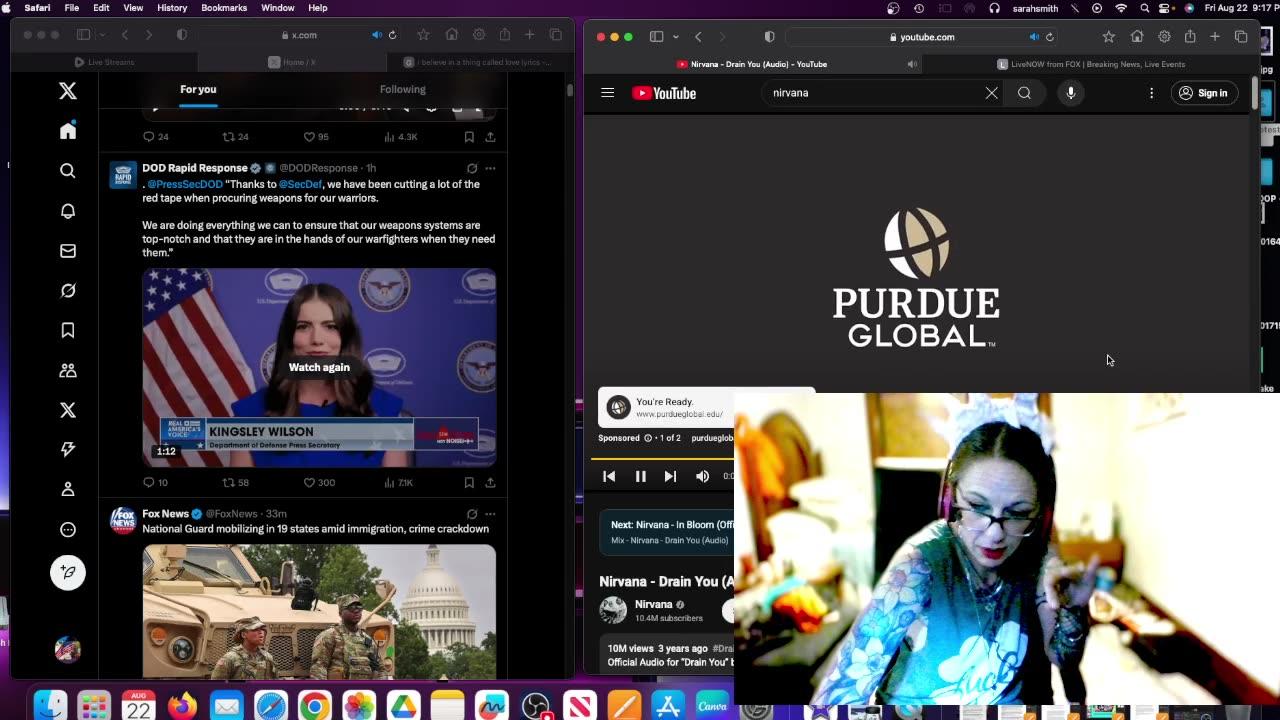This screenshot has height=720, width=1280.
Task: Skip to next video in player
Action: pos(670,476)
